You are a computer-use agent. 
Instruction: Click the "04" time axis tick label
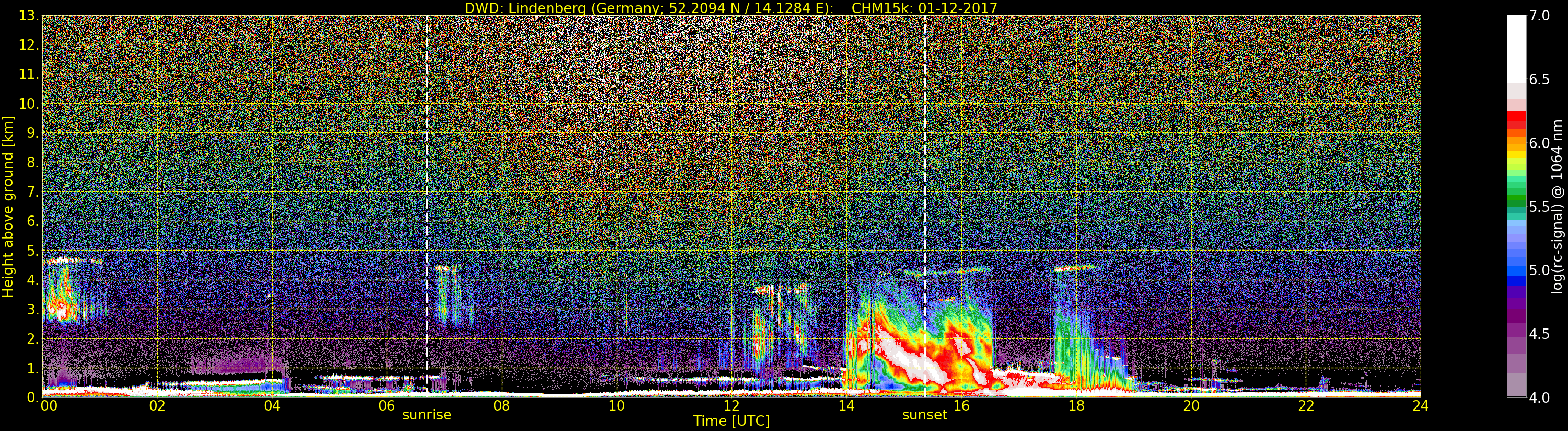pyautogui.click(x=272, y=406)
